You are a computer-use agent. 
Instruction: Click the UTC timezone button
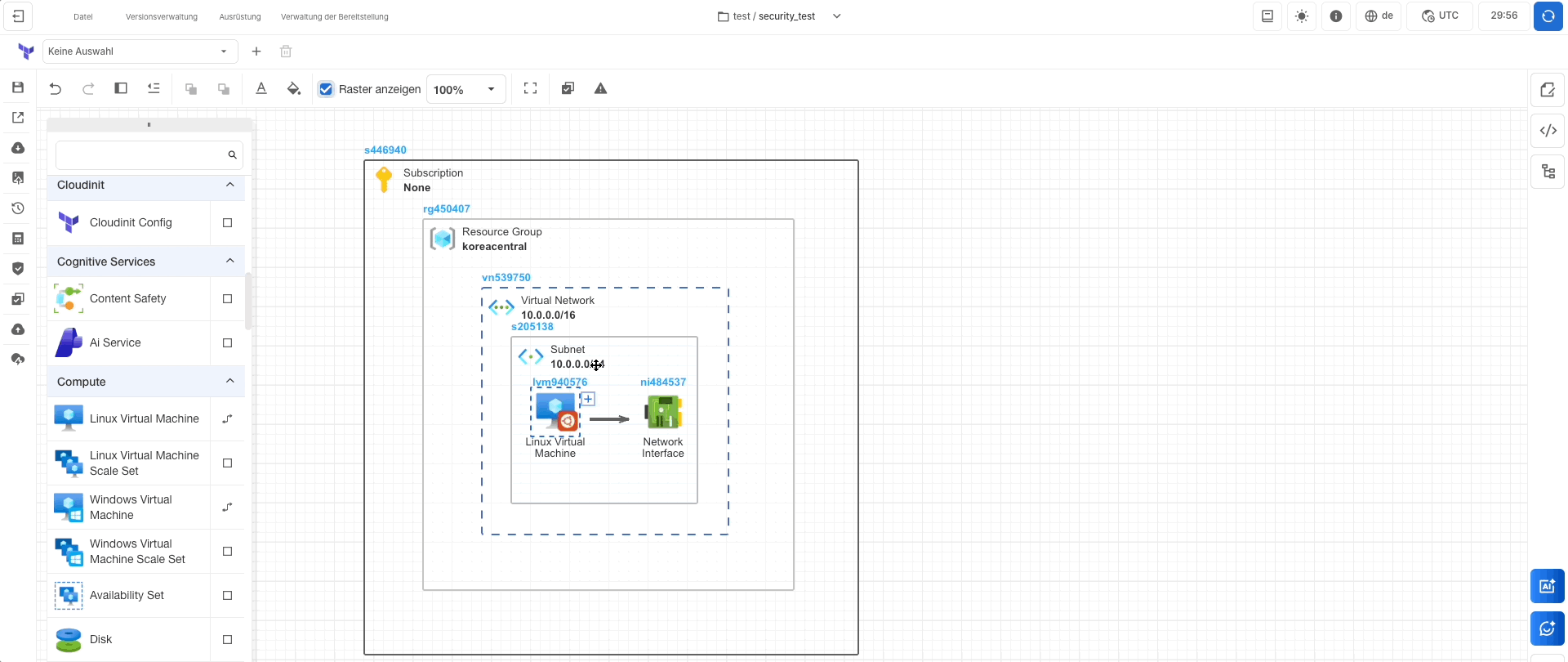[1440, 16]
